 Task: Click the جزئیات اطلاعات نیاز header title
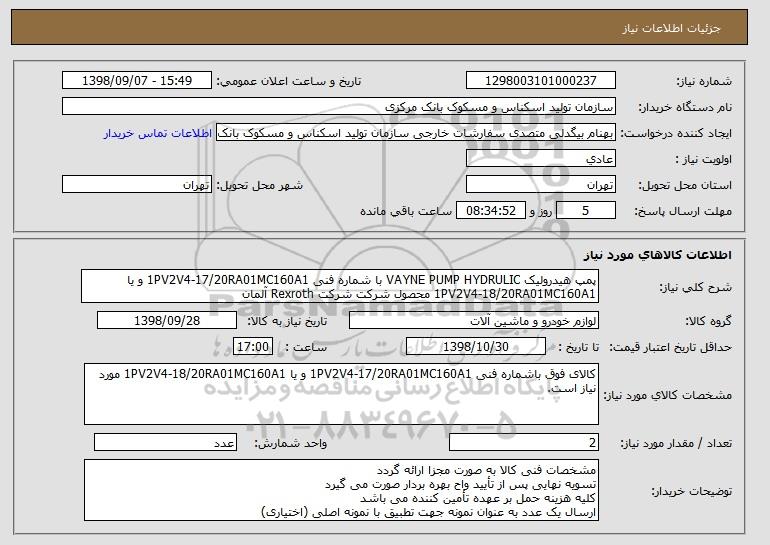672,28
